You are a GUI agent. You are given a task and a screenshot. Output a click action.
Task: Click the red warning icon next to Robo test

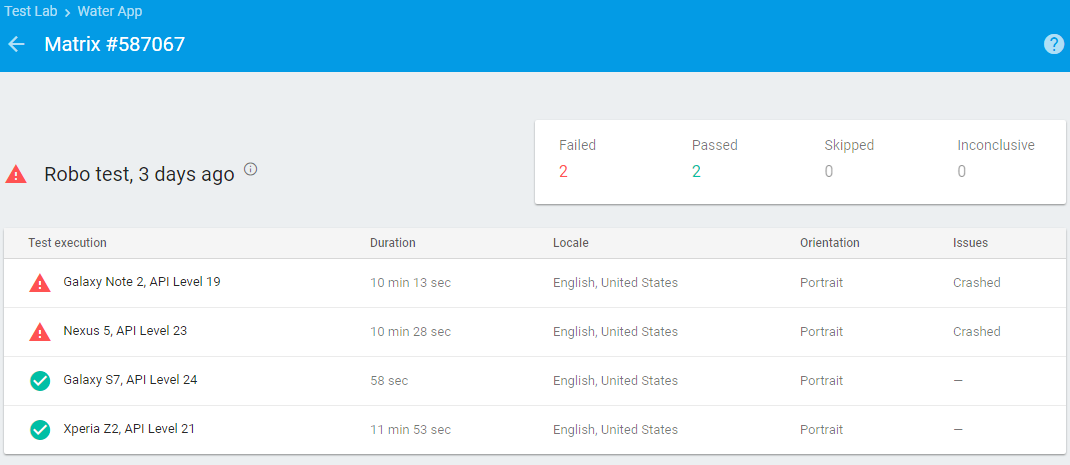16,174
